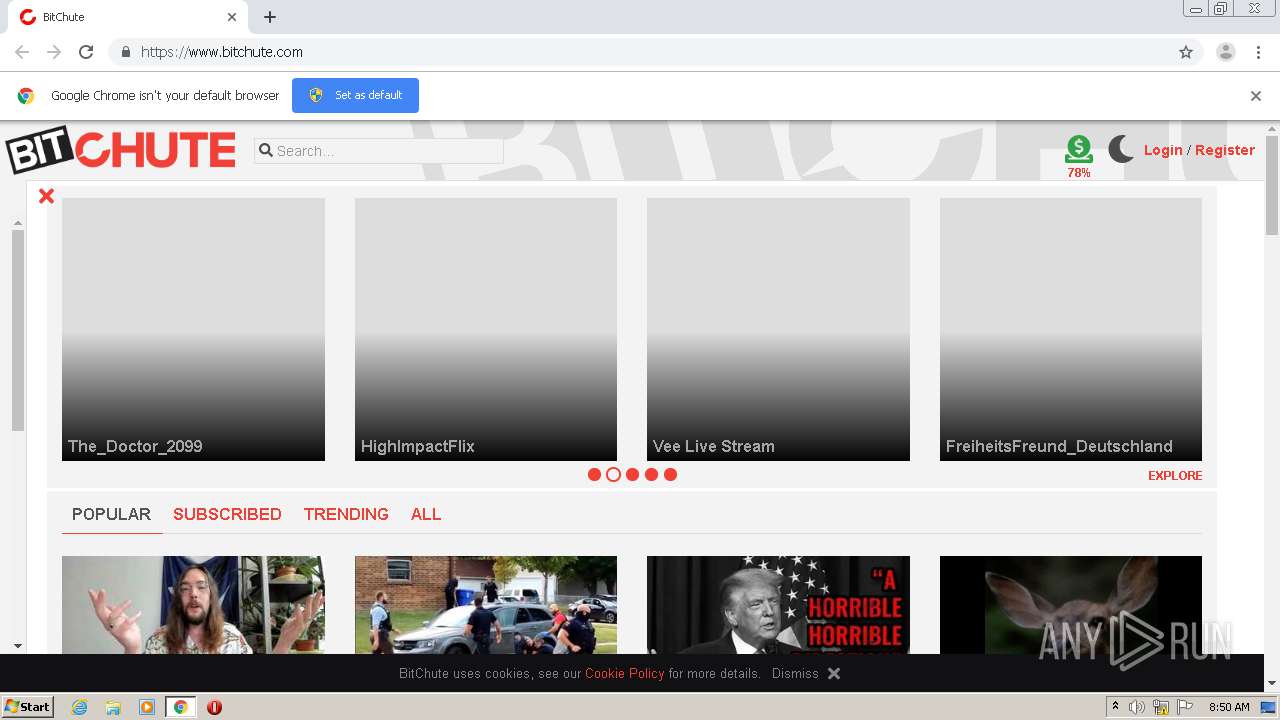This screenshot has width=1280, height=720.
Task: Select third carousel dot
Action: tap(632, 474)
